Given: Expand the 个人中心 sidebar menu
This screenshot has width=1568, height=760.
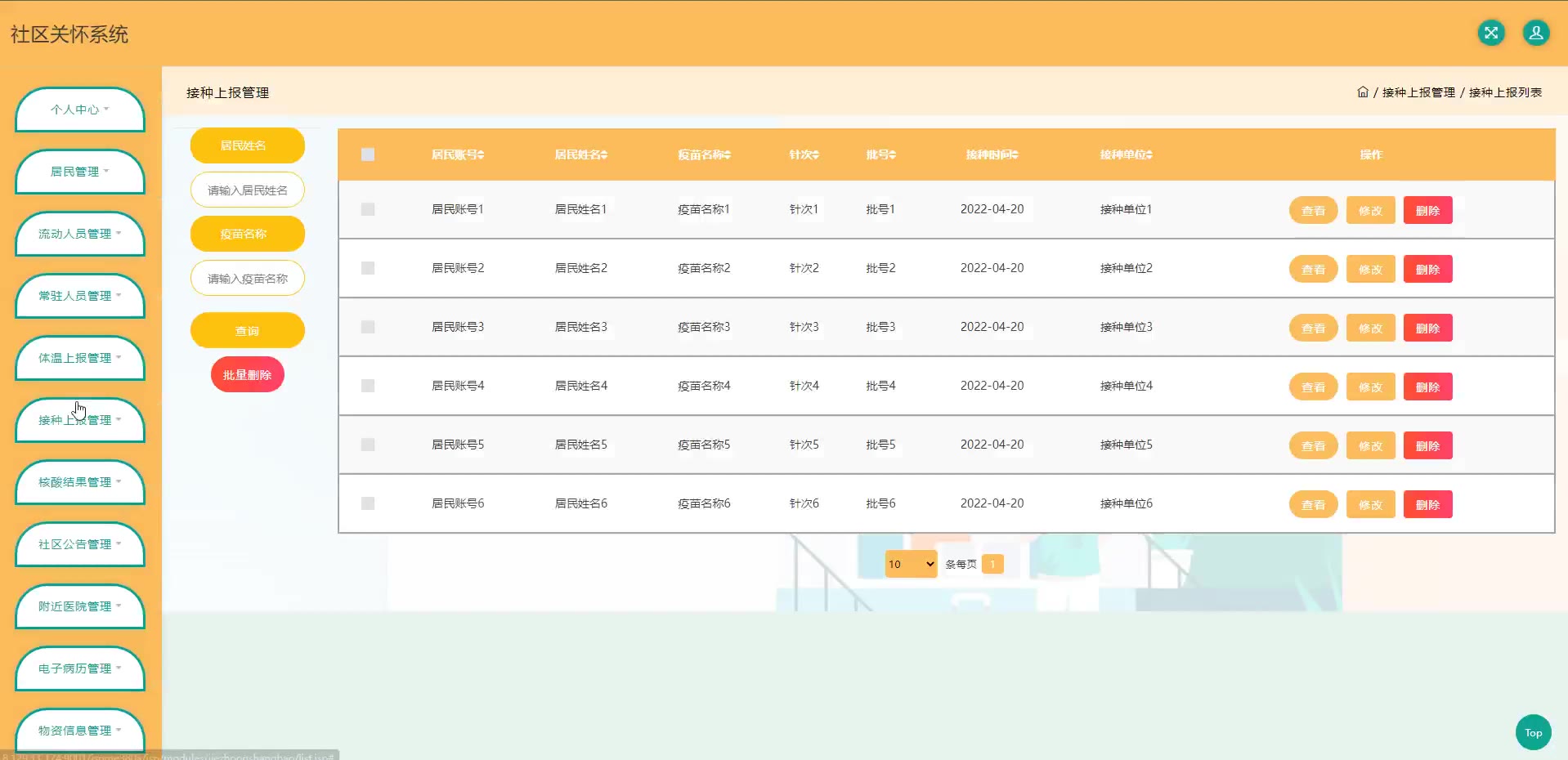Looking at the screenshot, I should point(79,110).
